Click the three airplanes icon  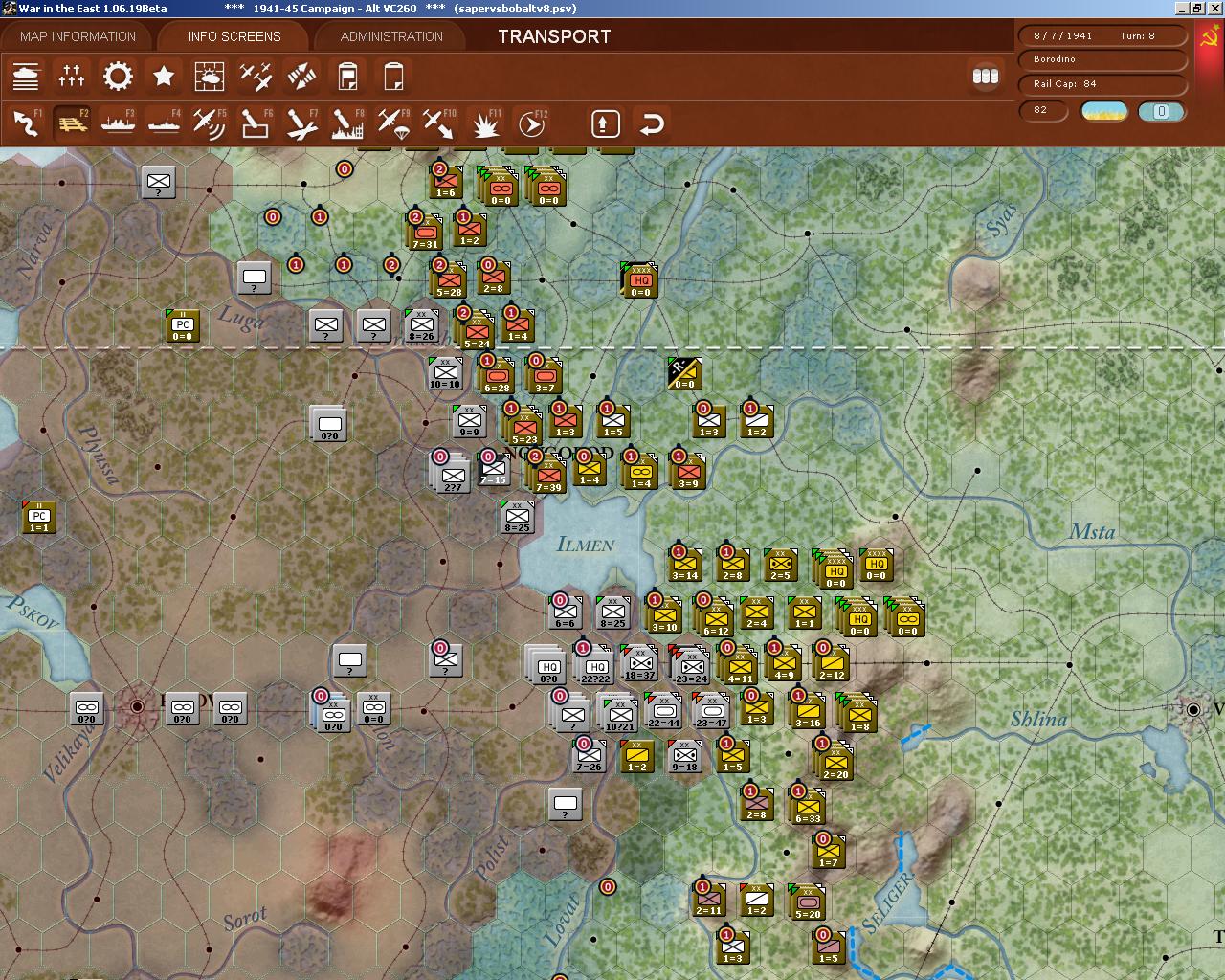click(x=256, y=76)
